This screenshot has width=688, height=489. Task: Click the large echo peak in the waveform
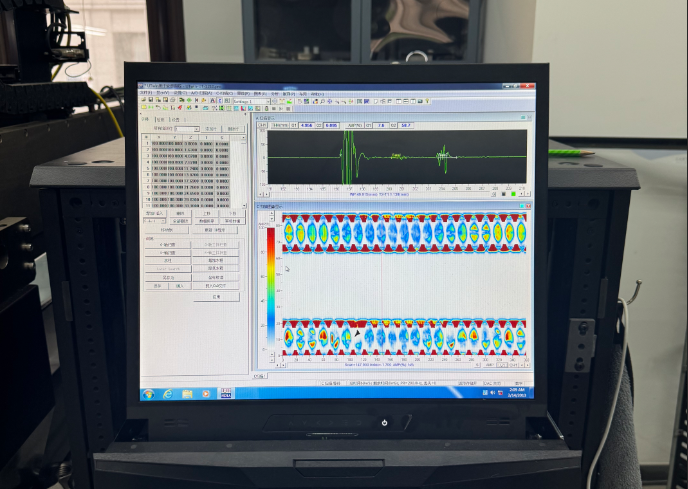(x=350, y=157)
